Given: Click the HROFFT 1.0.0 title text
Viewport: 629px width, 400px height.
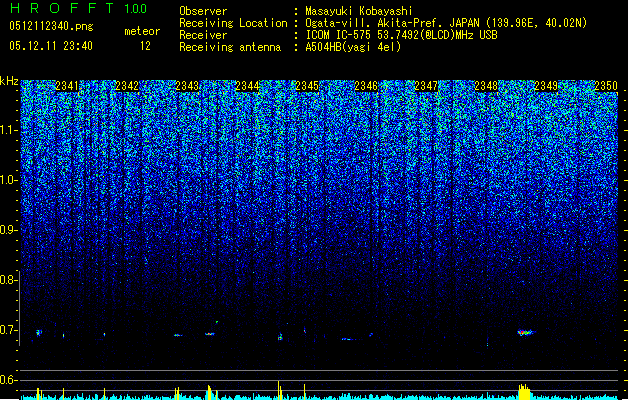Looking at the screenshot, I should tap(78, 8).
